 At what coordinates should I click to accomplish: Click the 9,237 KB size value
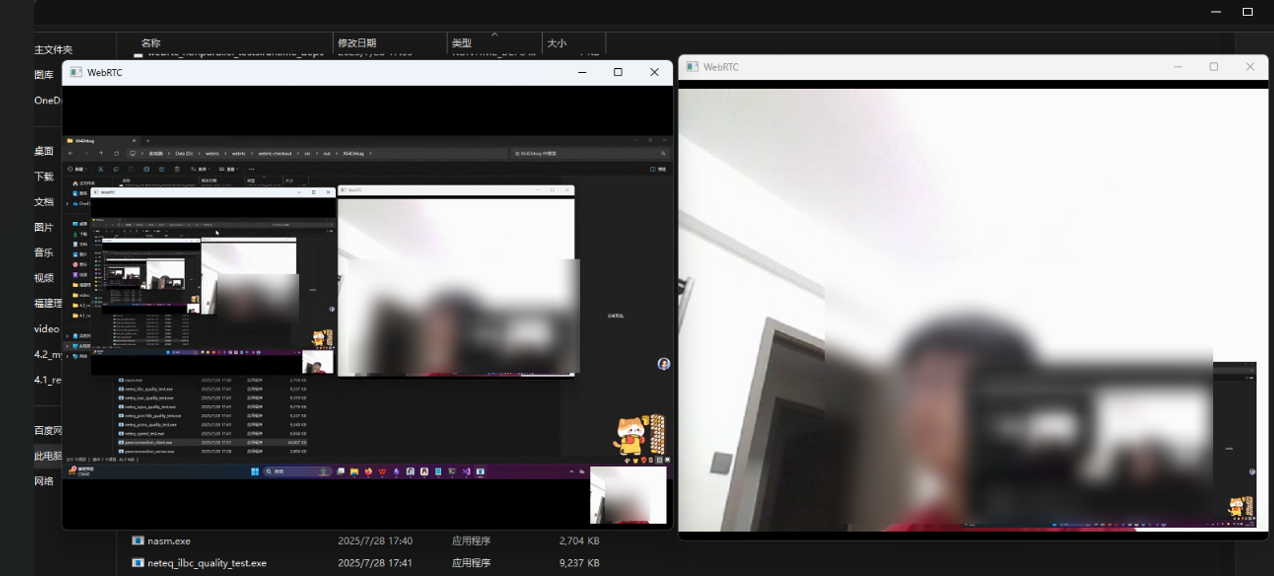[x=579, y=563]
